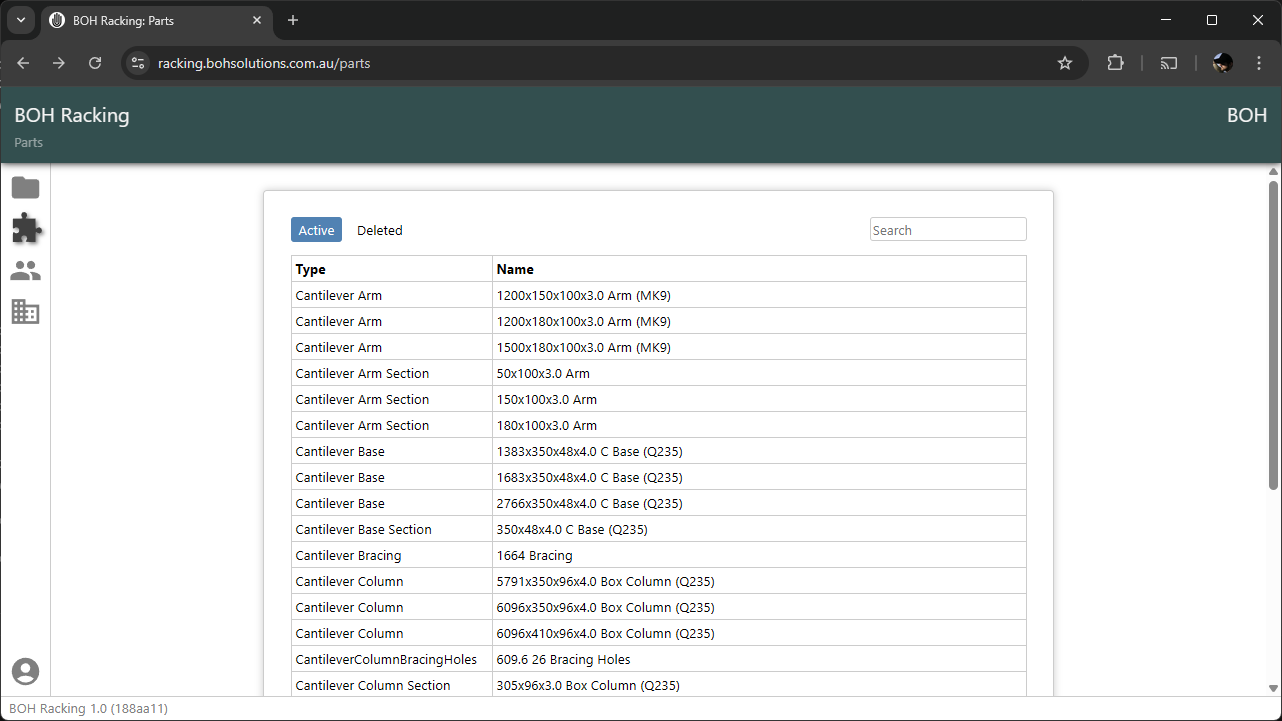Open the folder icon in the sidebar
The width and height of the screenshot is (1282, 721).
(x=25, y=188)
